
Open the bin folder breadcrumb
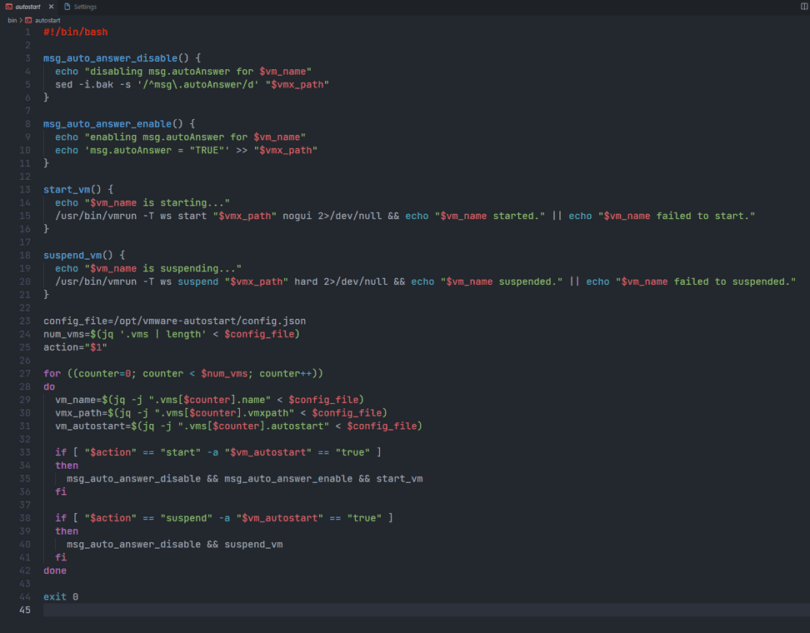[x=12, y=20]
